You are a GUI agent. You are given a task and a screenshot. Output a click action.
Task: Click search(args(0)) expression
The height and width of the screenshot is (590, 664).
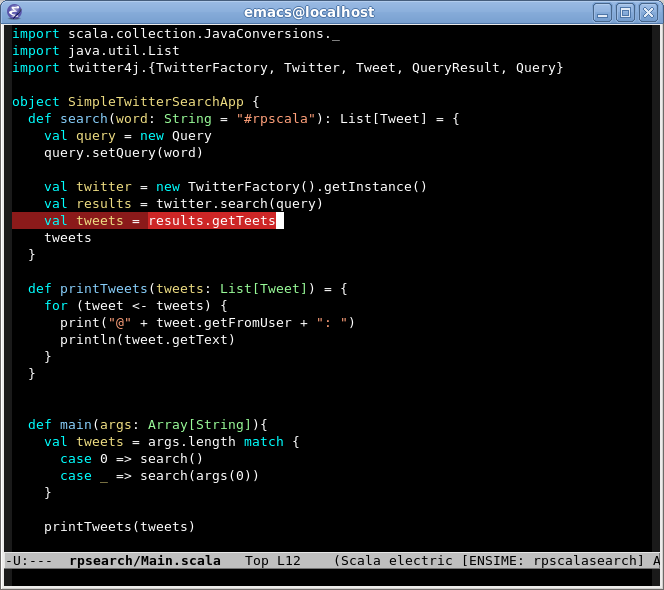click(199, 476)
